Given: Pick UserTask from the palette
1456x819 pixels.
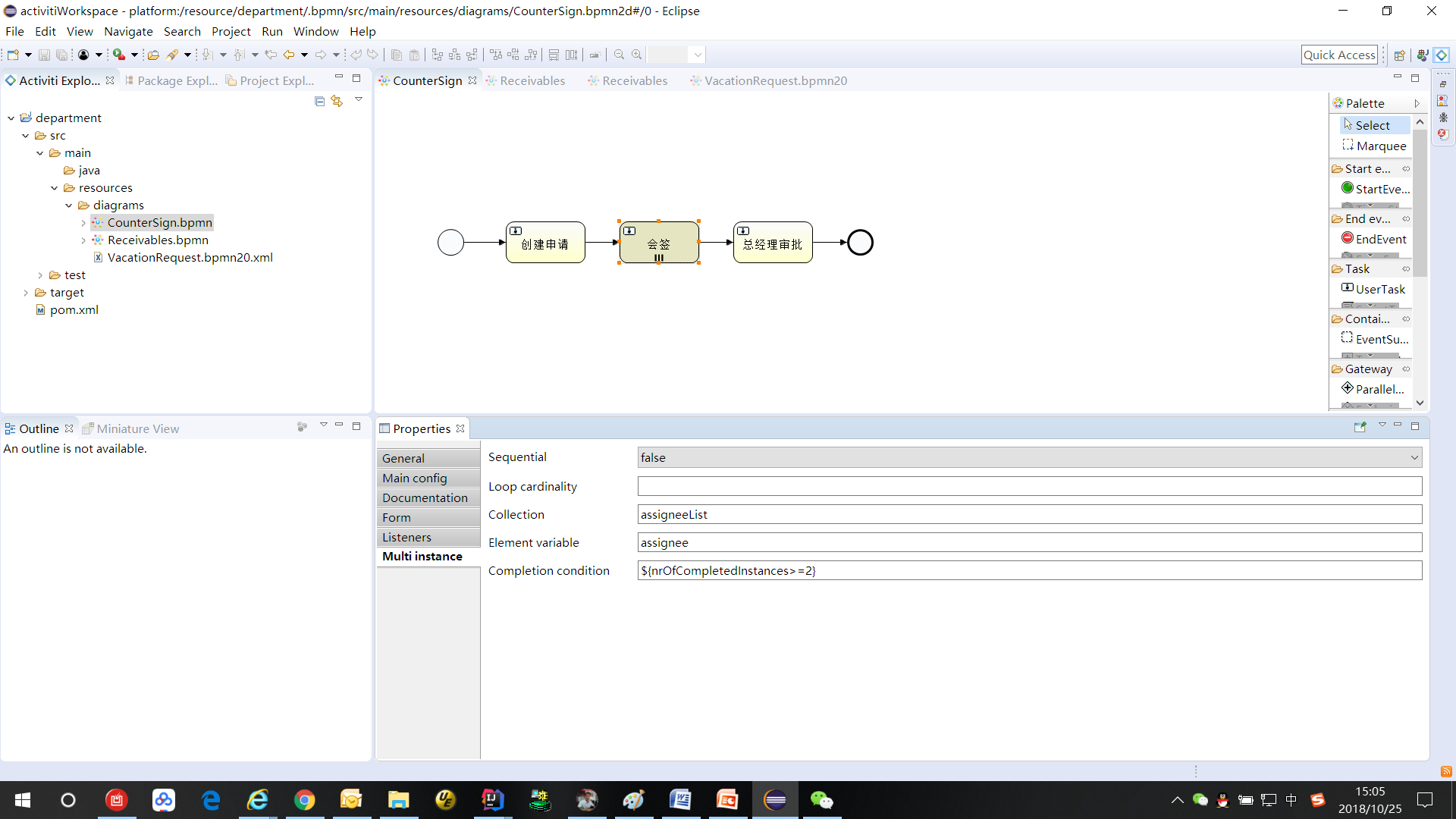Looking at the screenshot, I should (1373, 289).
